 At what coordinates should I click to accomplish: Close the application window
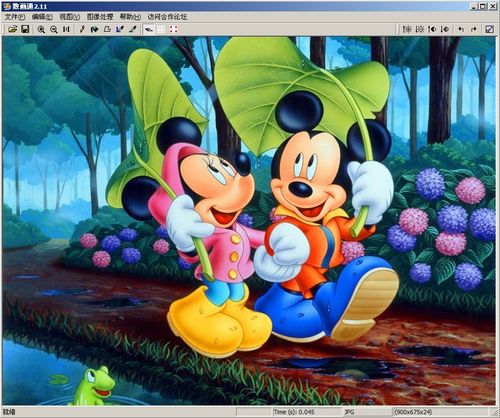[493, 6]
